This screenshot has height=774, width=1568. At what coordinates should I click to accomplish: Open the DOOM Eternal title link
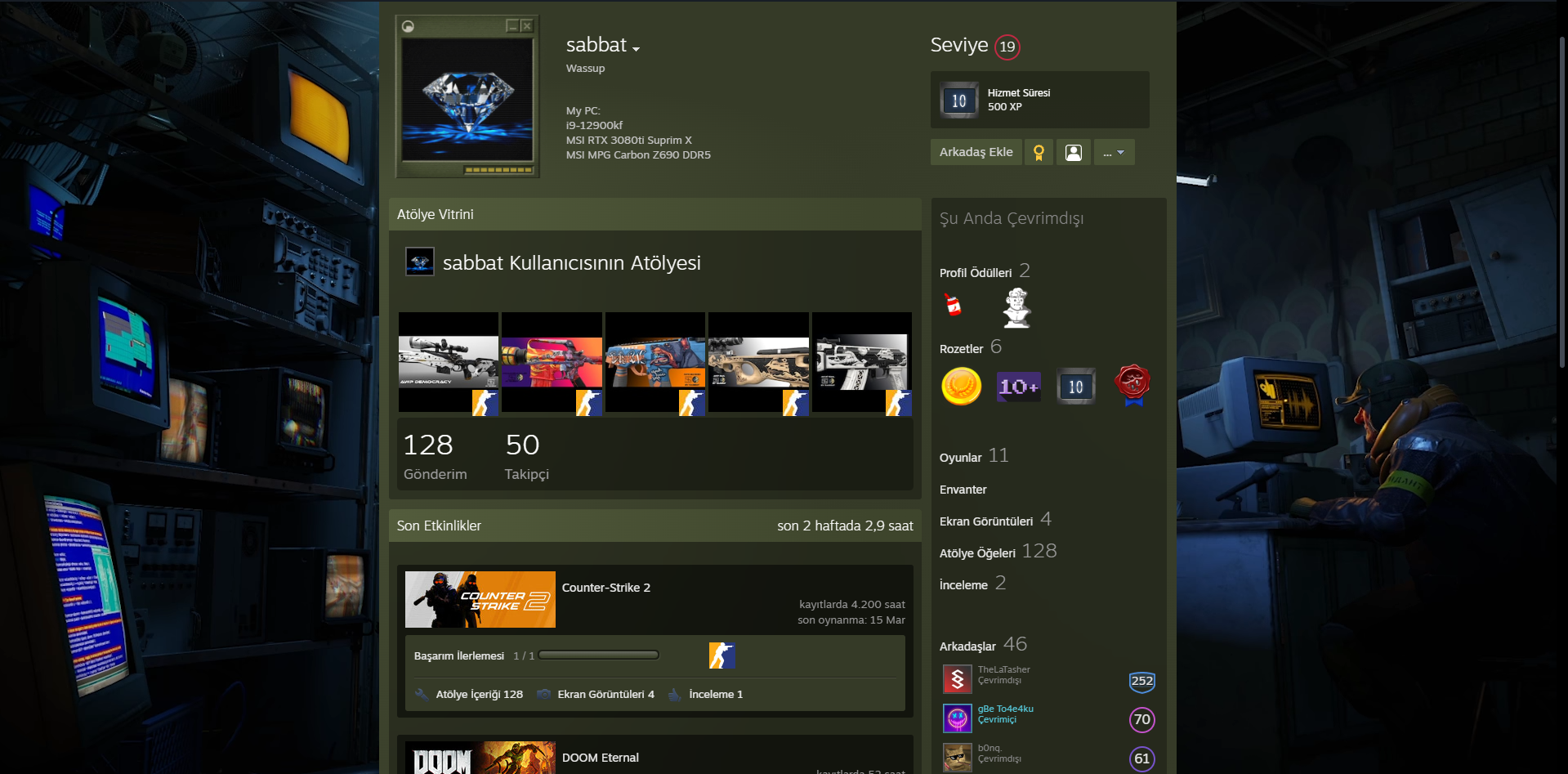tap(601, 758)
